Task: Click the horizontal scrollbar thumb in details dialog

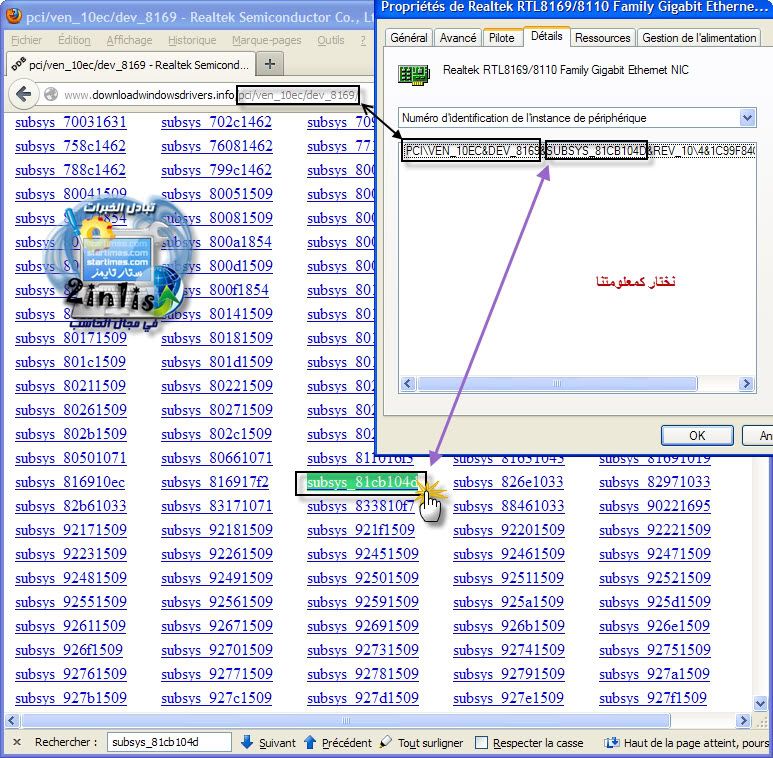Action: click(557, 383)
